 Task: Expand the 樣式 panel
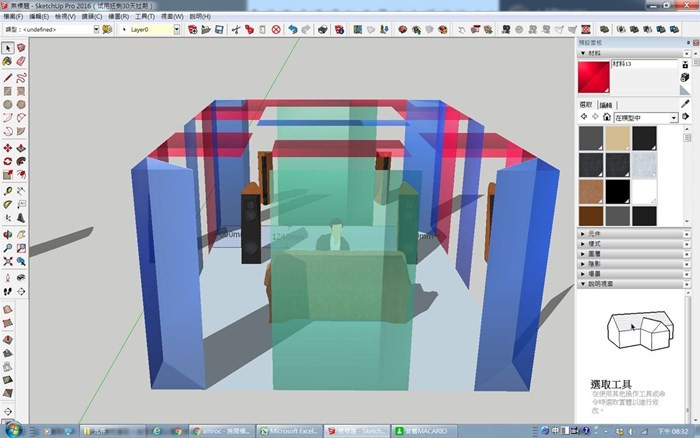(x=583, y=244)
